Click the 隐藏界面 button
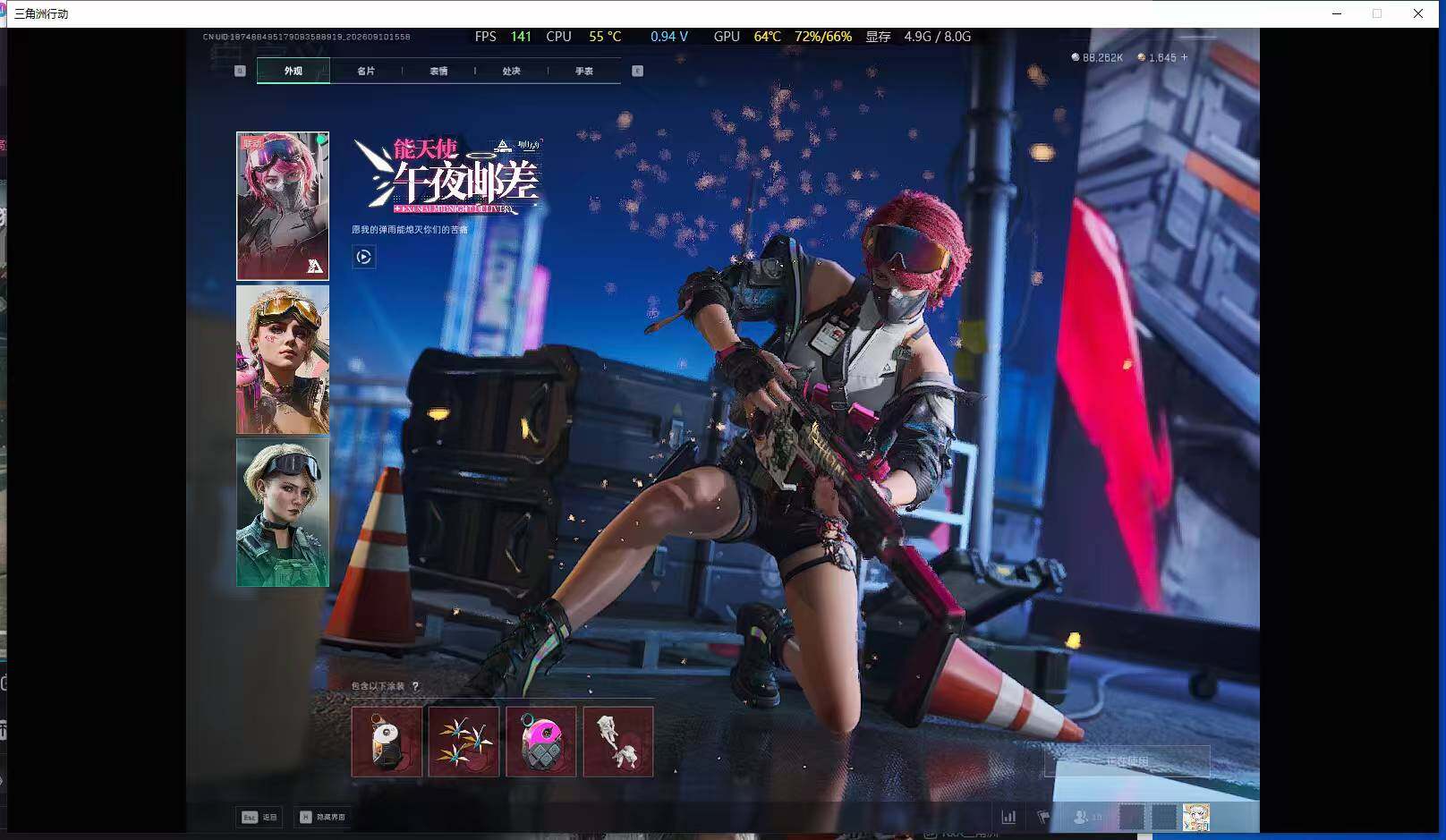Screen dimensions: 1446x840 click(x=323, y=817)
